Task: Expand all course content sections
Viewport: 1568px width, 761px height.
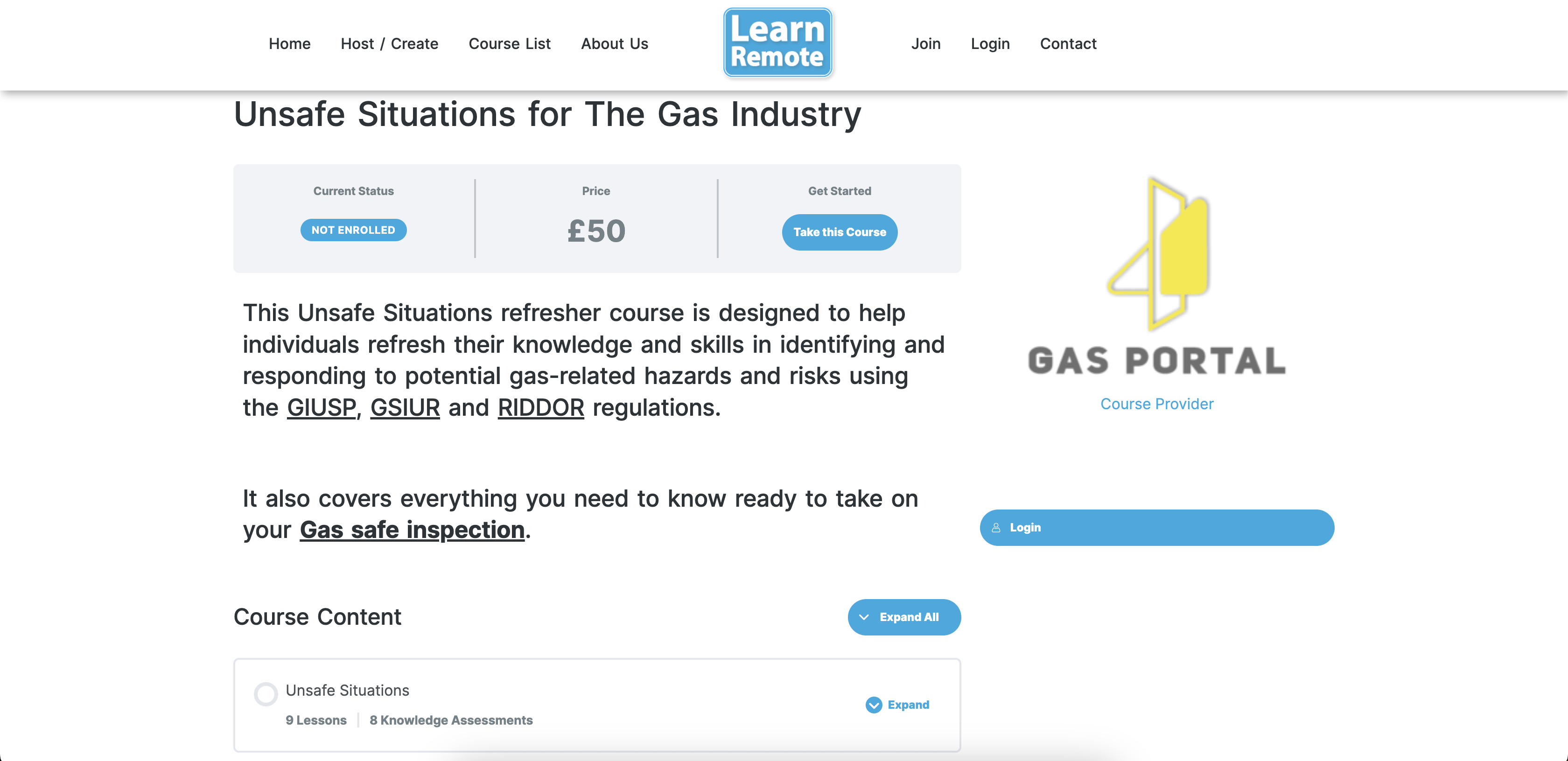Action: point(904,617)
